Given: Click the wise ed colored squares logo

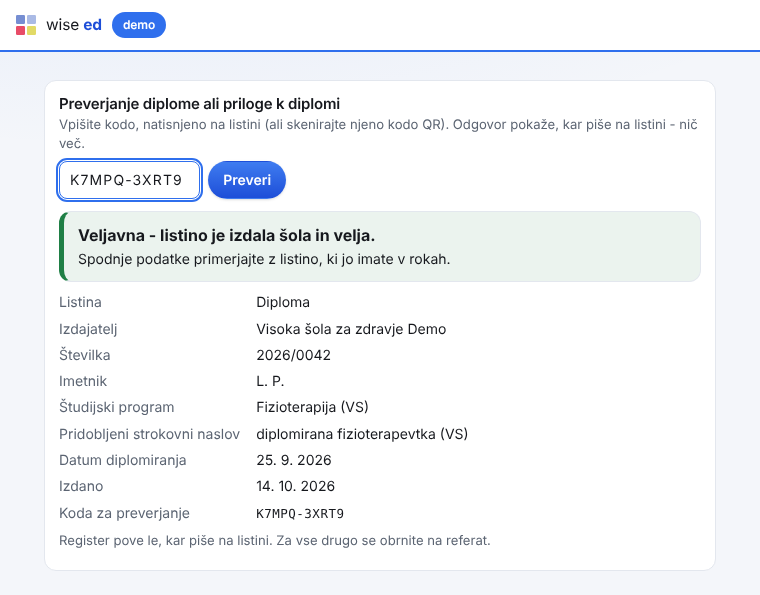Looking at the screenshot, I should click(x=26, y=25).
